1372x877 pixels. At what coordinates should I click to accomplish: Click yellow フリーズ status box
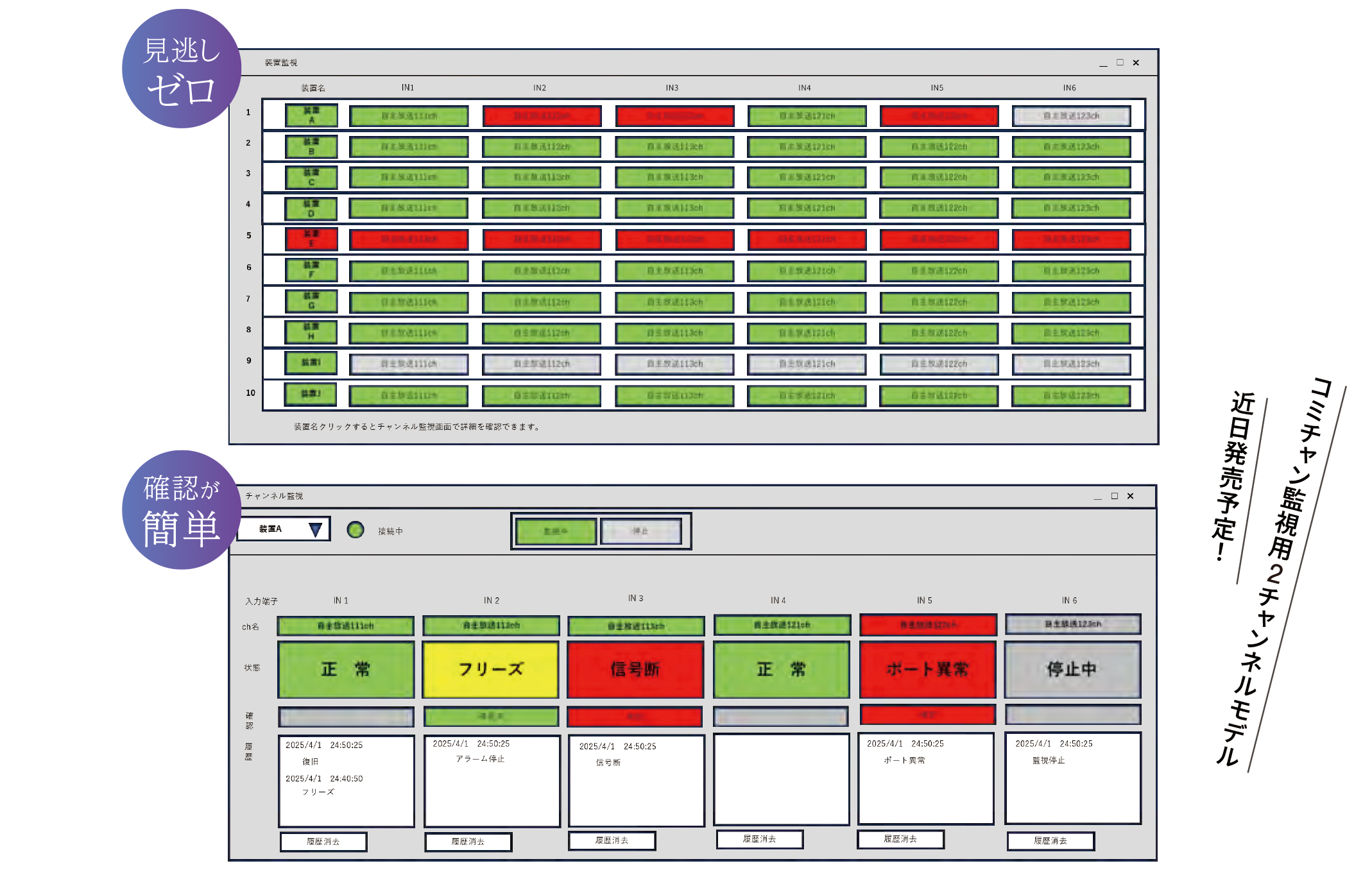click(x=491, y=669)
